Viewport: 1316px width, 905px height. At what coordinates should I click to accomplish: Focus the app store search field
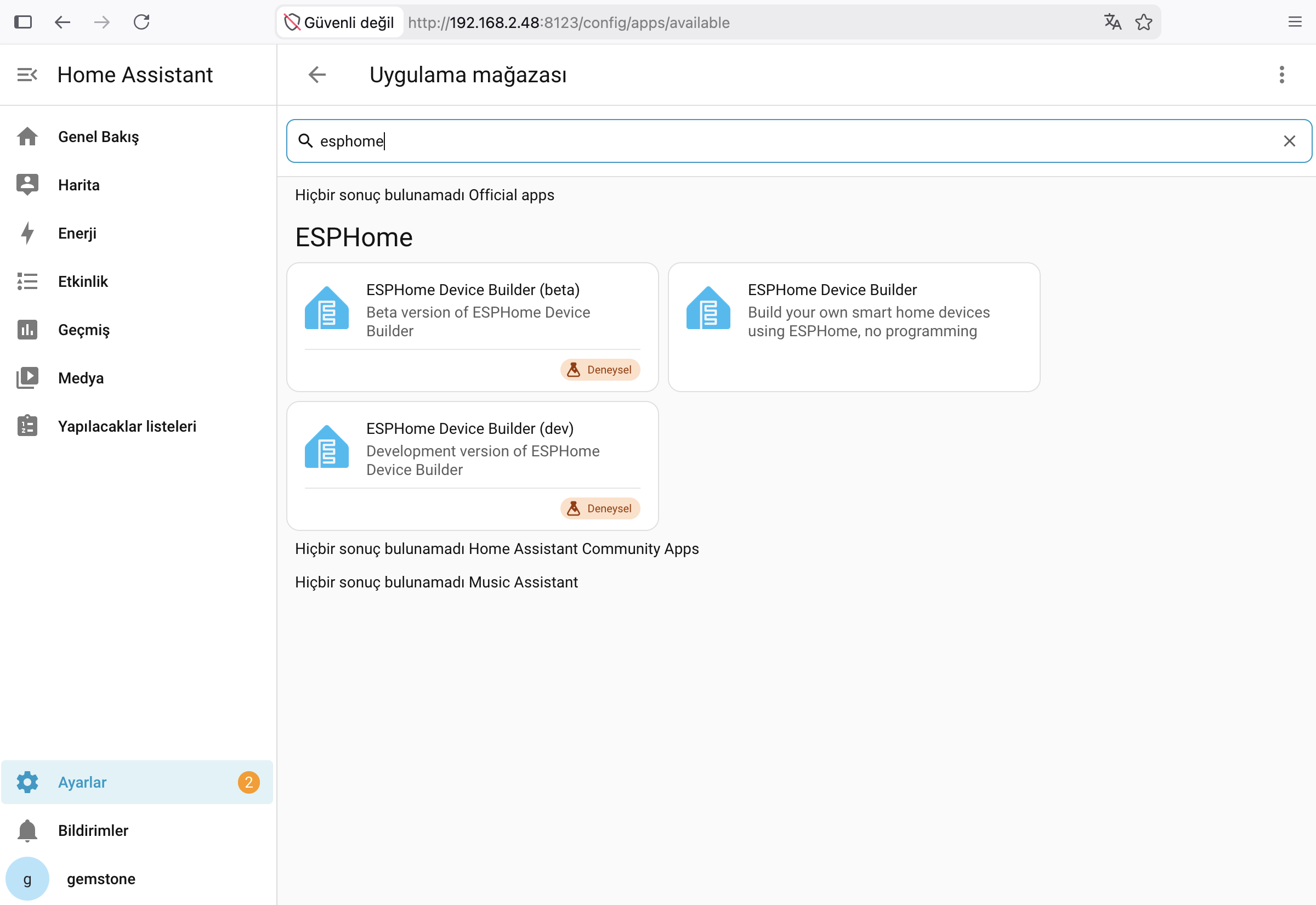(x=799, y=140)
